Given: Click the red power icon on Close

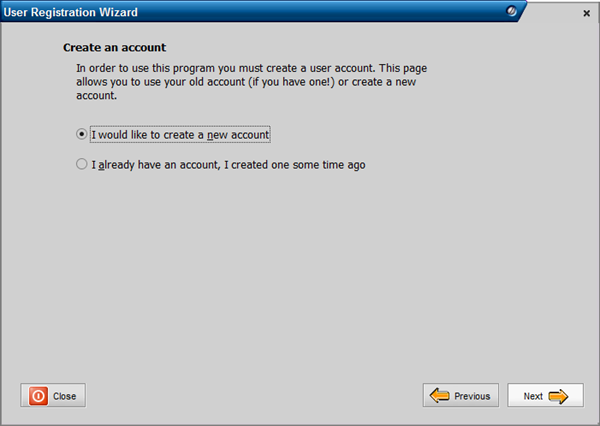Looking at the screenshot, I should click(x=38, y=396).
